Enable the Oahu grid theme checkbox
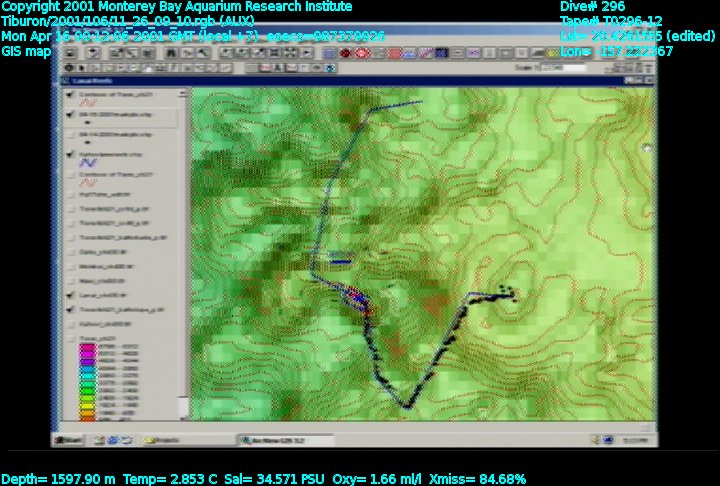Image resolution: width=720 pixels, height=486 pixels. point(71,252)
